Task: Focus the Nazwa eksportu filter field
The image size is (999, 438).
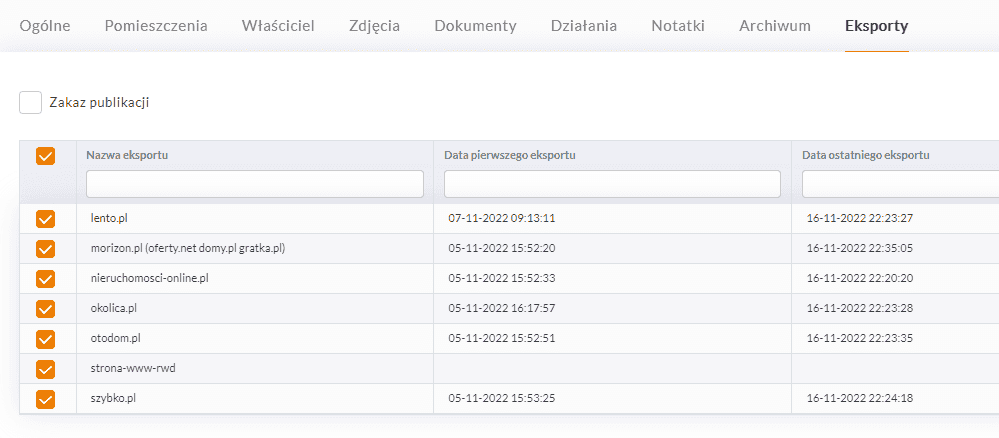Action: [x=255, y=184]
